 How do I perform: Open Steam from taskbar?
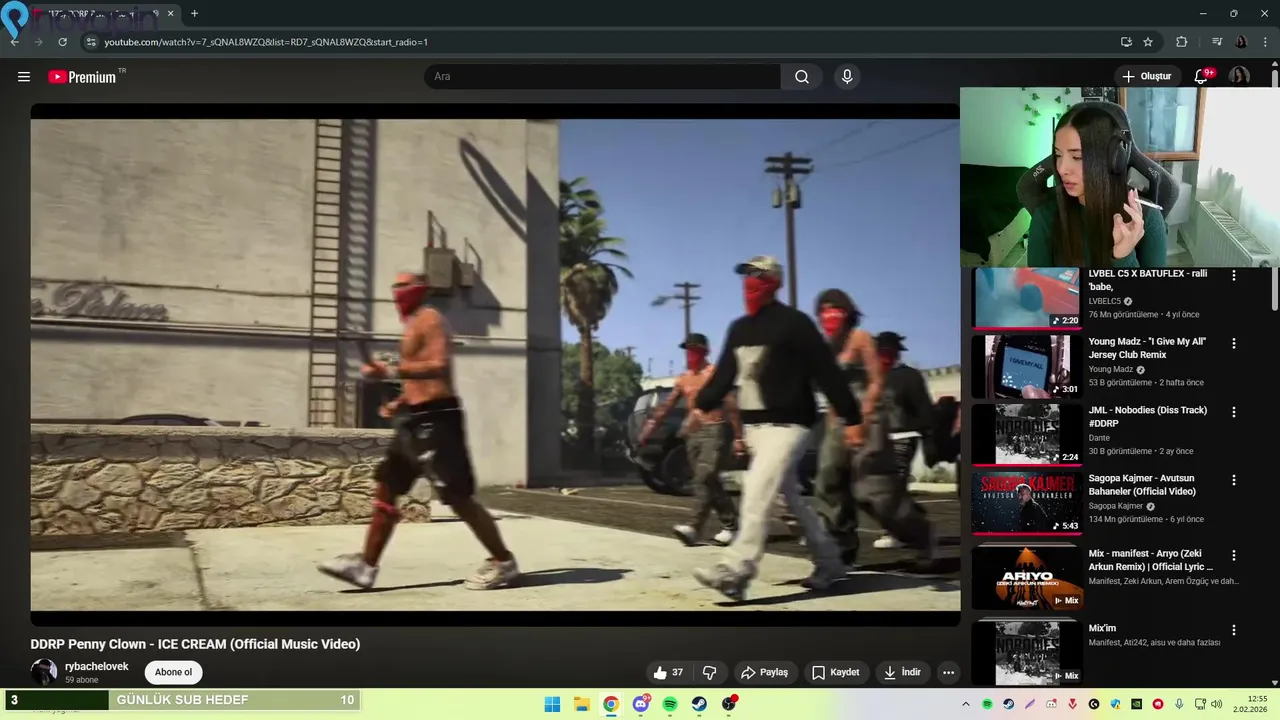coord(699,704)
